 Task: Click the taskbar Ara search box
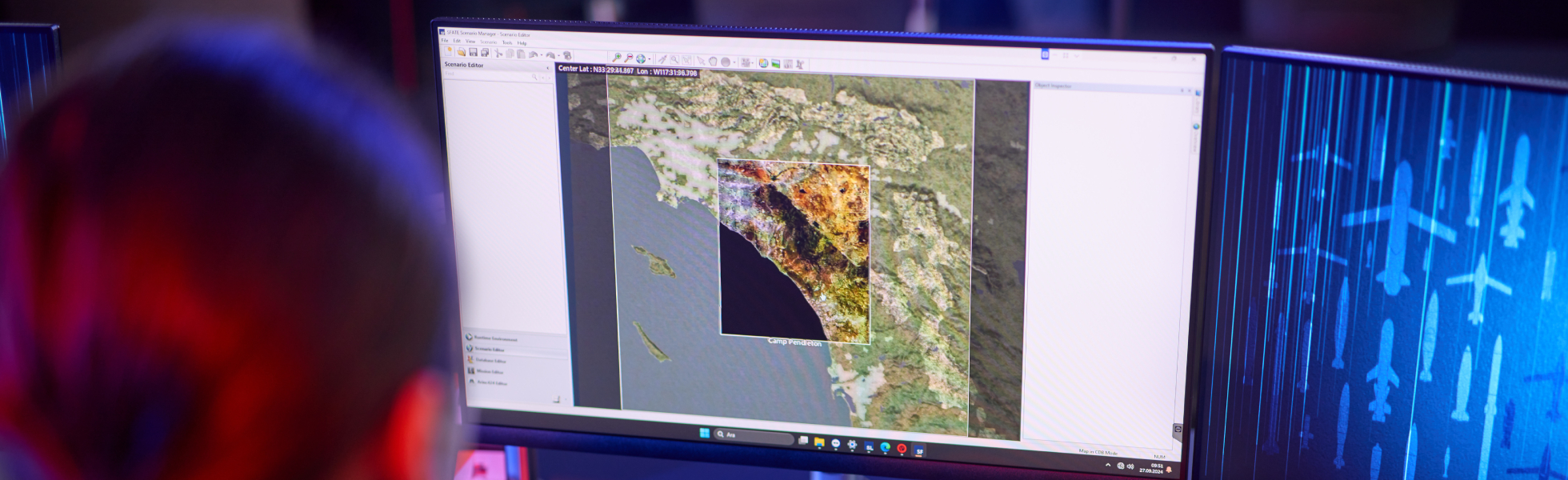point(754,436)
